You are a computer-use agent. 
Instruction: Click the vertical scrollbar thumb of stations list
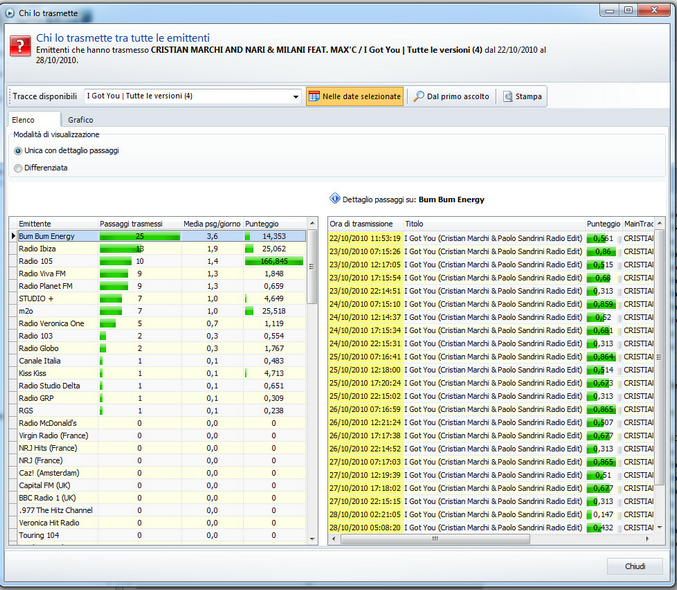[312, 266]
